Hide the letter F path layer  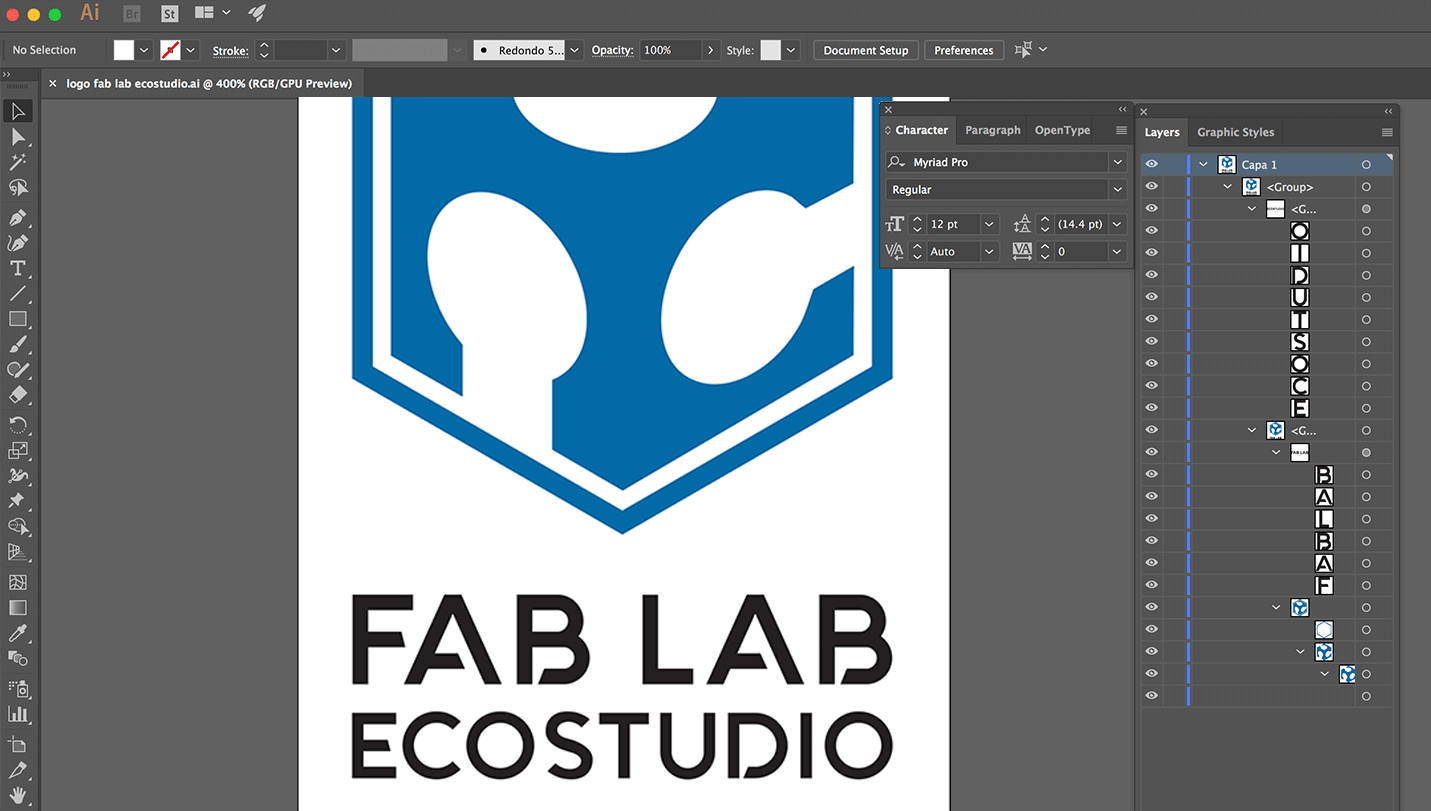[x=1152, y=585]
